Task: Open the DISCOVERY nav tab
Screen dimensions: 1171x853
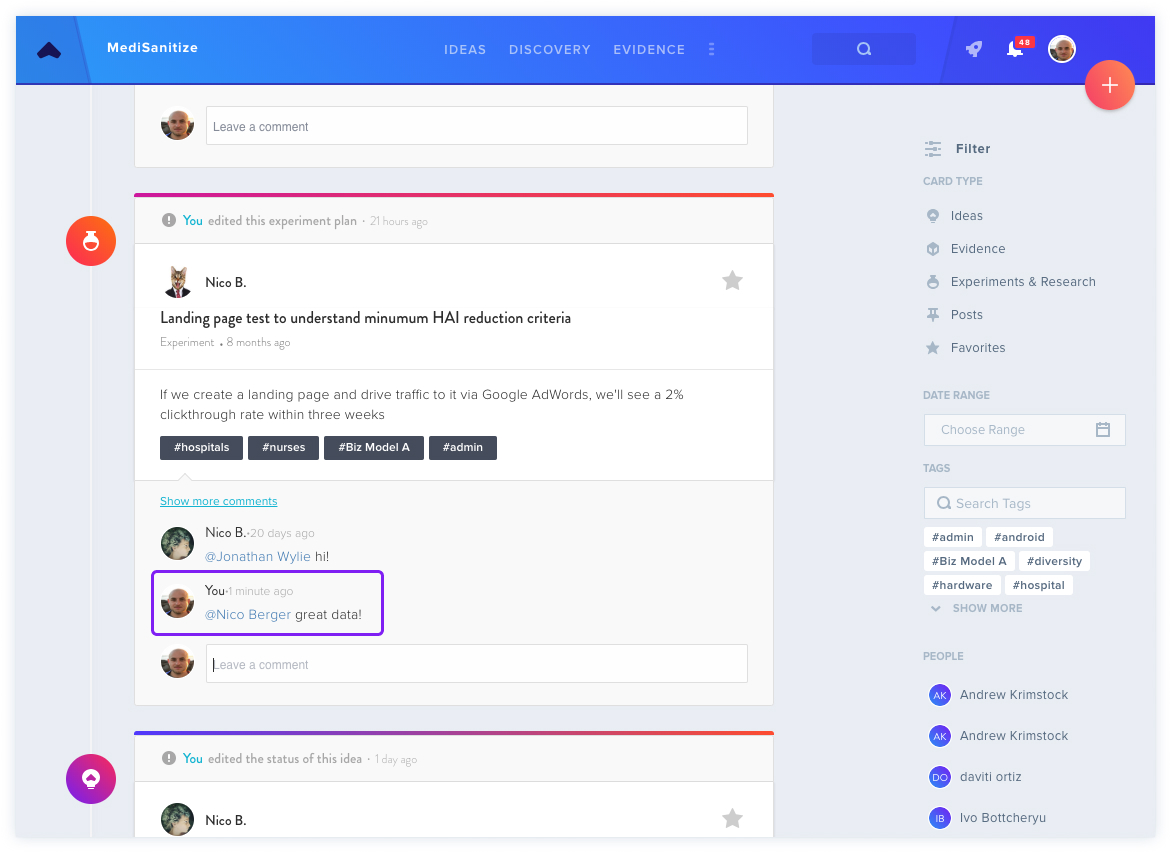Action: click(x=550, y=49)
